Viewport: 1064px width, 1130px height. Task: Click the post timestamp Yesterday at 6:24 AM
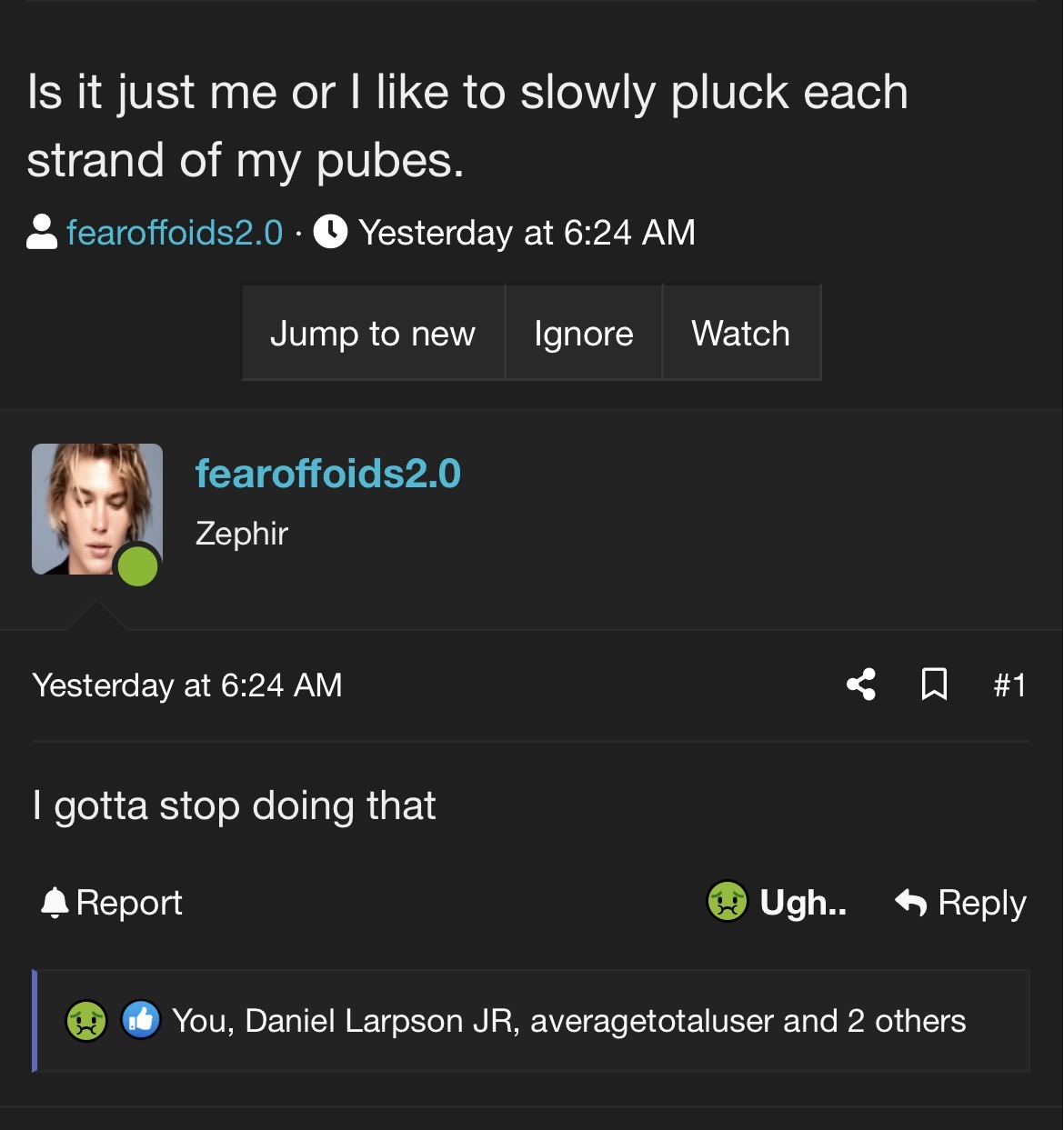[187, 685]
